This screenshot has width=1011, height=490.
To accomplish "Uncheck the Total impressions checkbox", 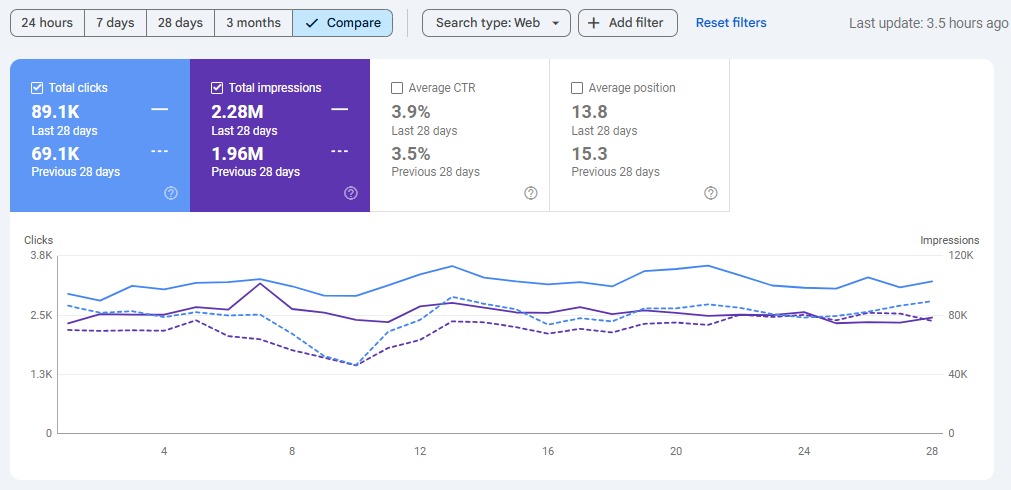I will pos(217,88).
